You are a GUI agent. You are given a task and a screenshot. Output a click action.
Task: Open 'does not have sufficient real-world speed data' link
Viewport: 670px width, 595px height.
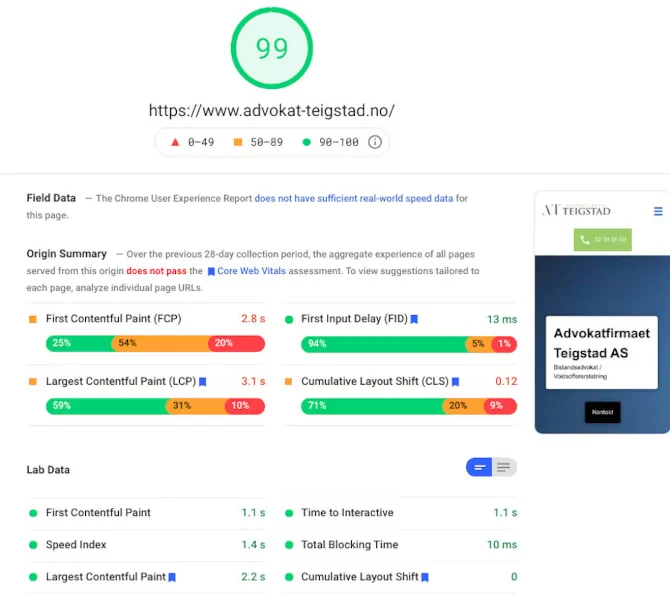pos(353,199)
